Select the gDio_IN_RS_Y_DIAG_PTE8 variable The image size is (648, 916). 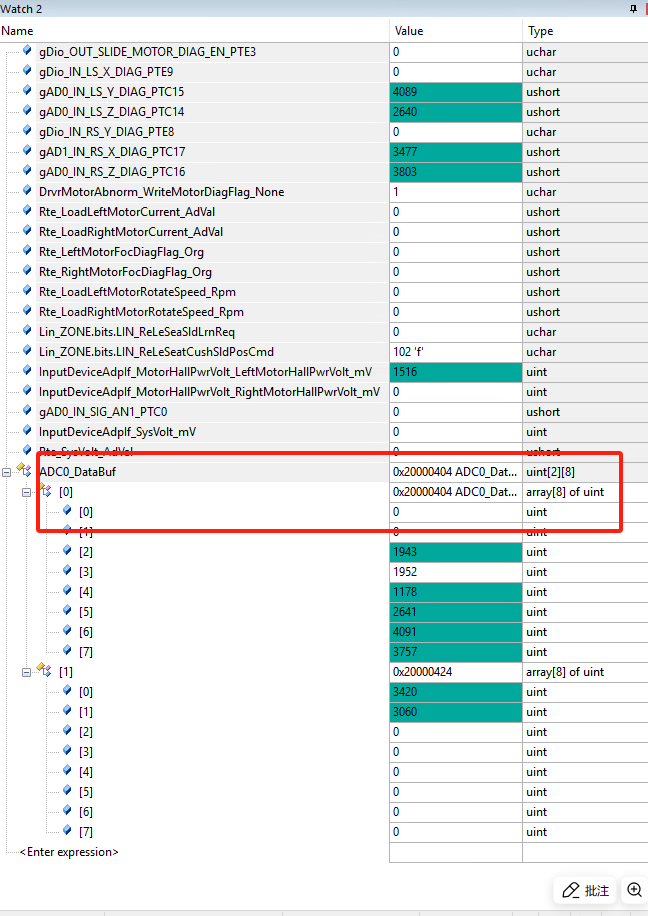106,132
